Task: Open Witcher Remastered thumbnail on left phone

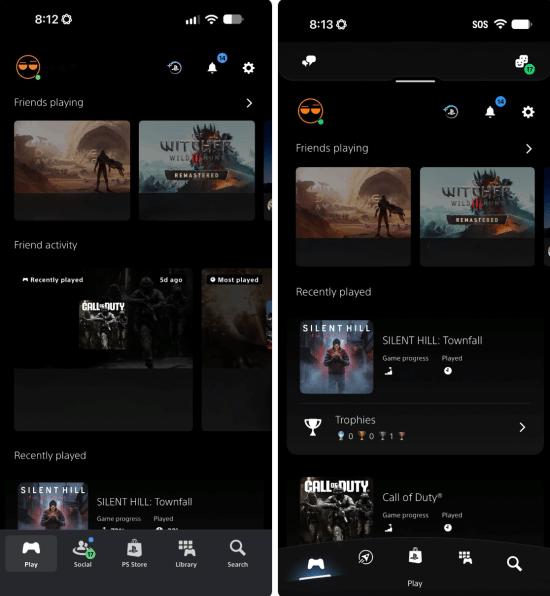Action: 197,170
